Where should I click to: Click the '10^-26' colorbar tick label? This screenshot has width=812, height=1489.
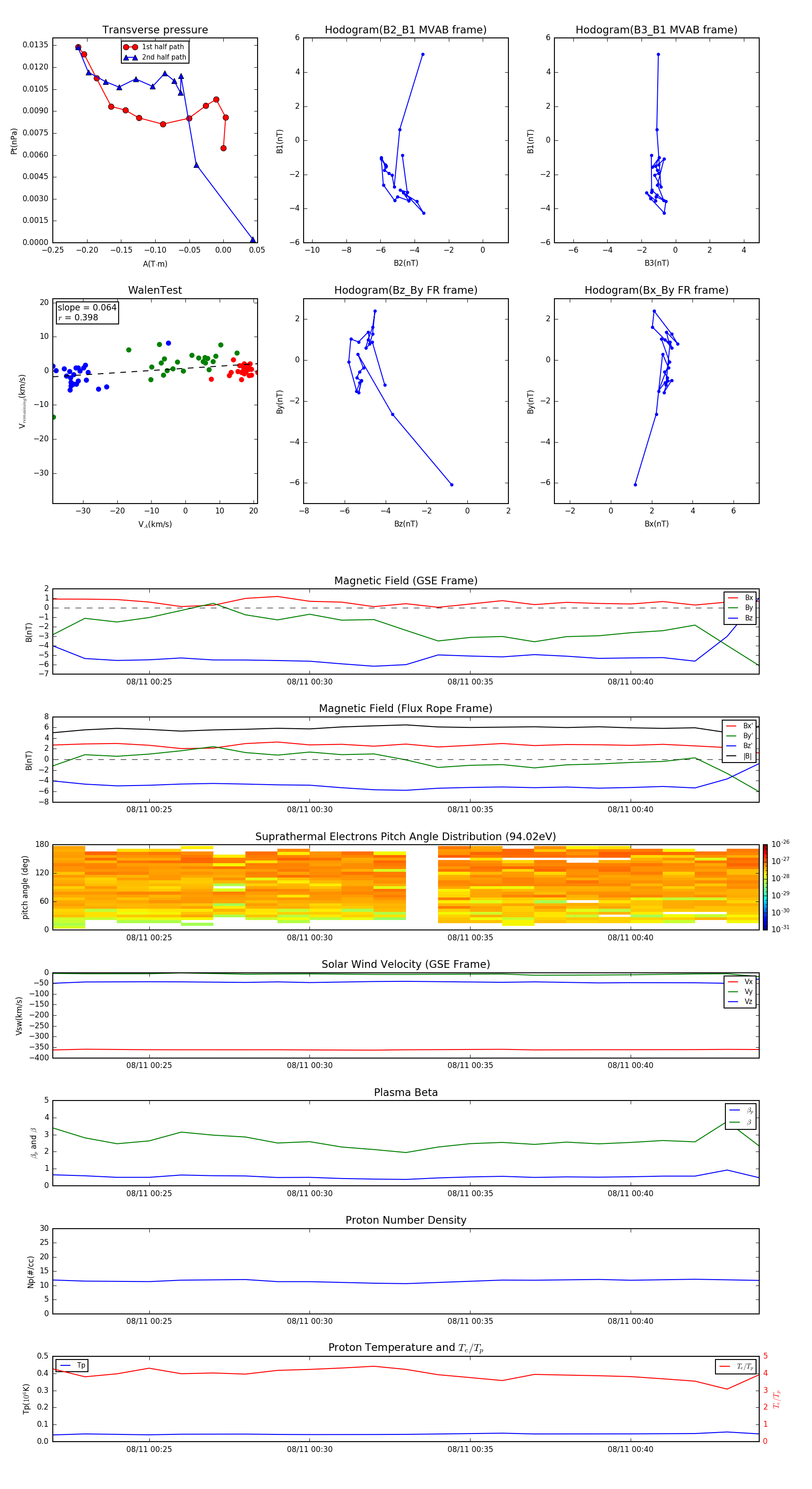pos(780,844)
